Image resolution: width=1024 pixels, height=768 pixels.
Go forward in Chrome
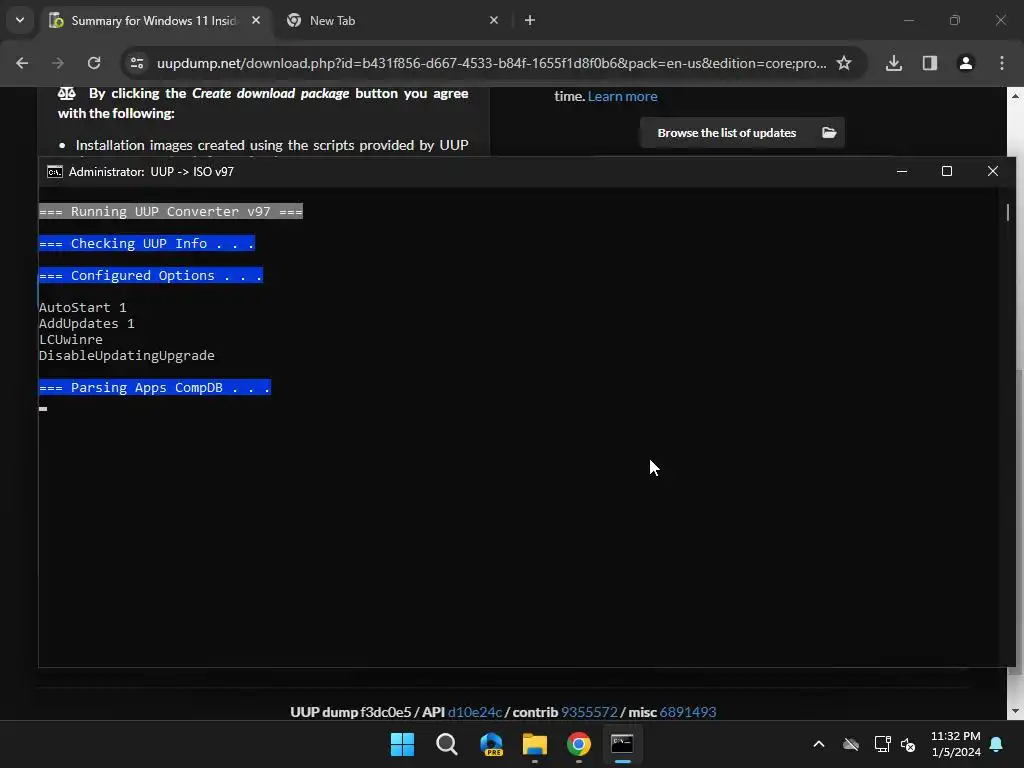58,63
